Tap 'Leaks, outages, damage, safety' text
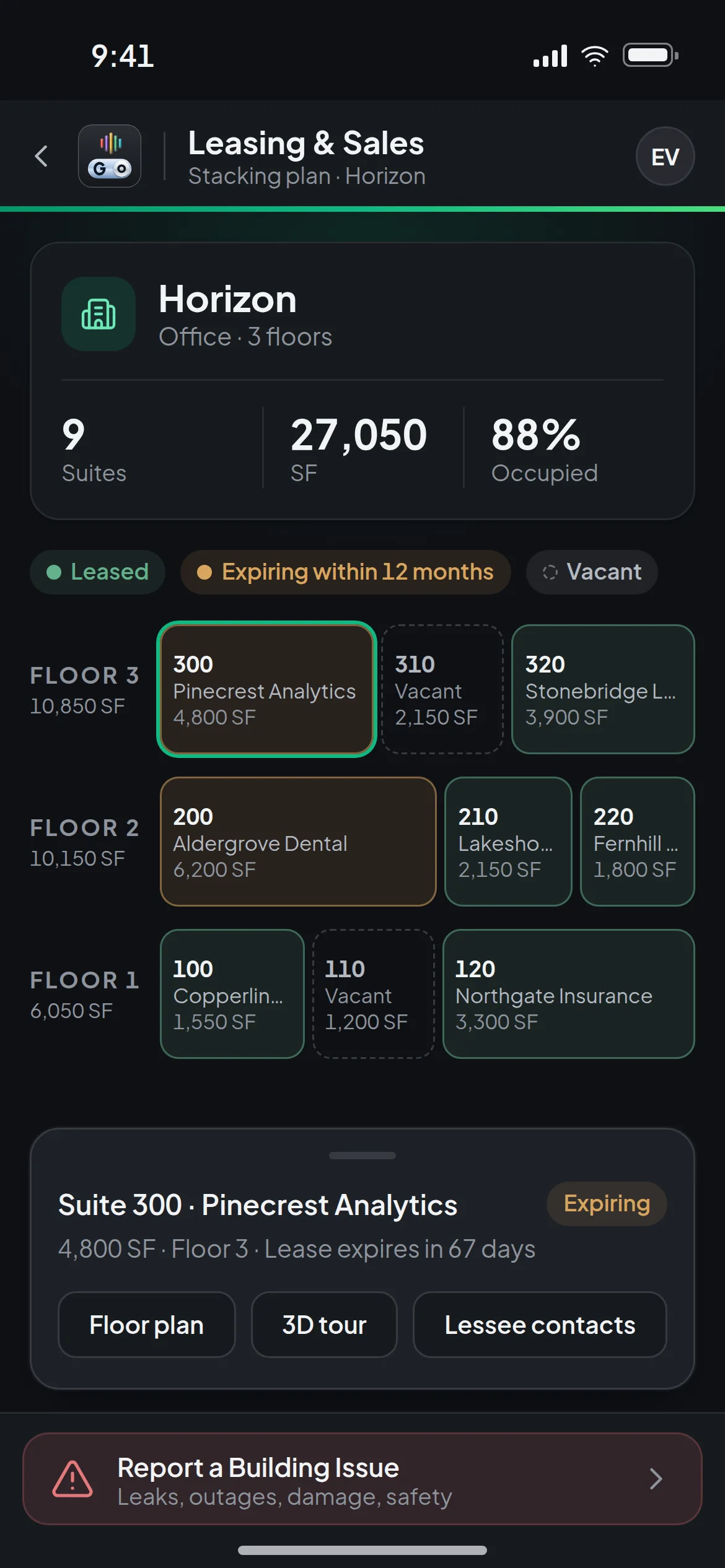Screen dimensions: 725x1568 point(284,1497)
